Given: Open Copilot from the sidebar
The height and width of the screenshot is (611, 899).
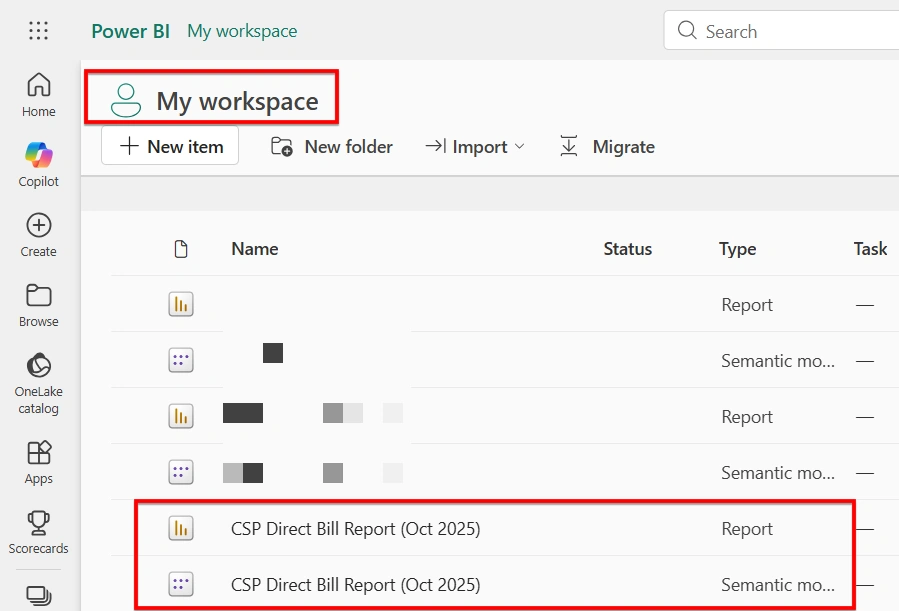Looking at the screenshot, I should (38, 165).
